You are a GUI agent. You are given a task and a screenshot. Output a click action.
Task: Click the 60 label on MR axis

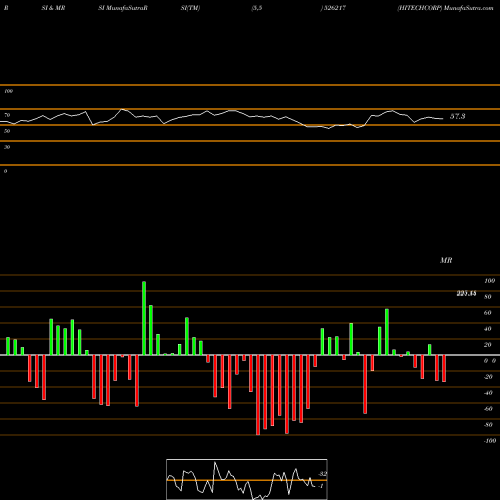click(x=487, y=313)
